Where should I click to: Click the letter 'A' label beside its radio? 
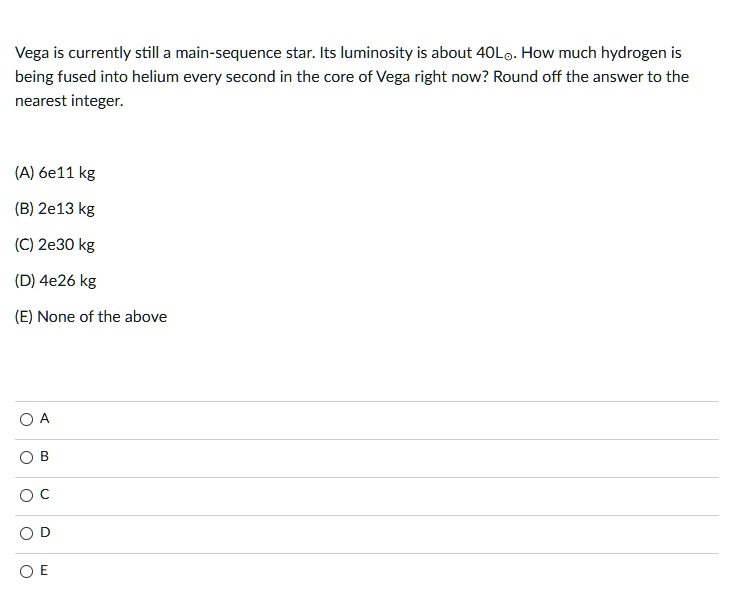click(x=45, y=420)
